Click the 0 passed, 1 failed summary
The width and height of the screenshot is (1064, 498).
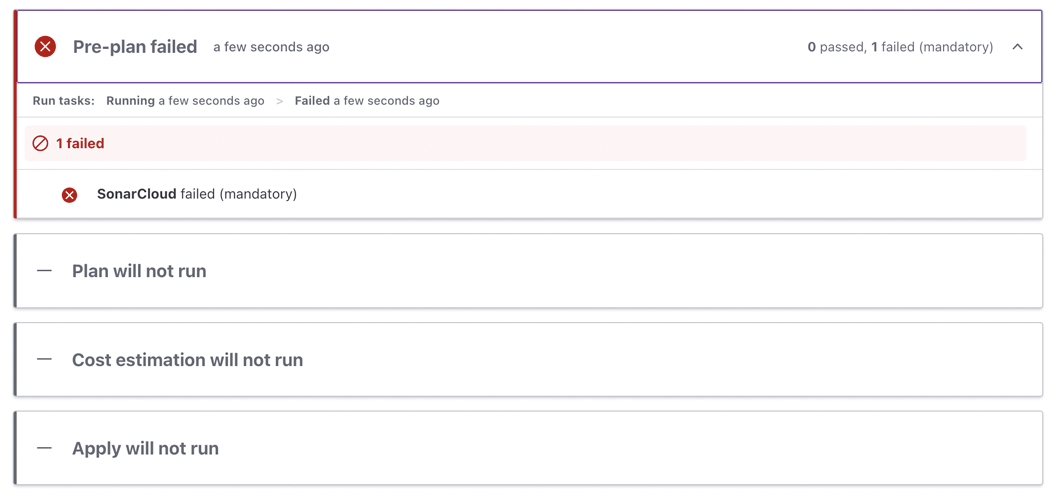[x=900, y=47]
